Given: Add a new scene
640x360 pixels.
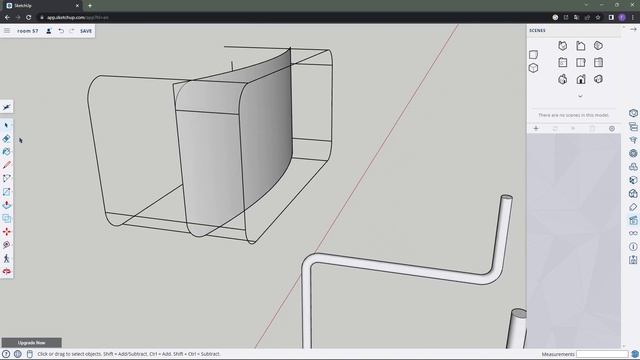Looking at the screenshot, I should (536, 129).
